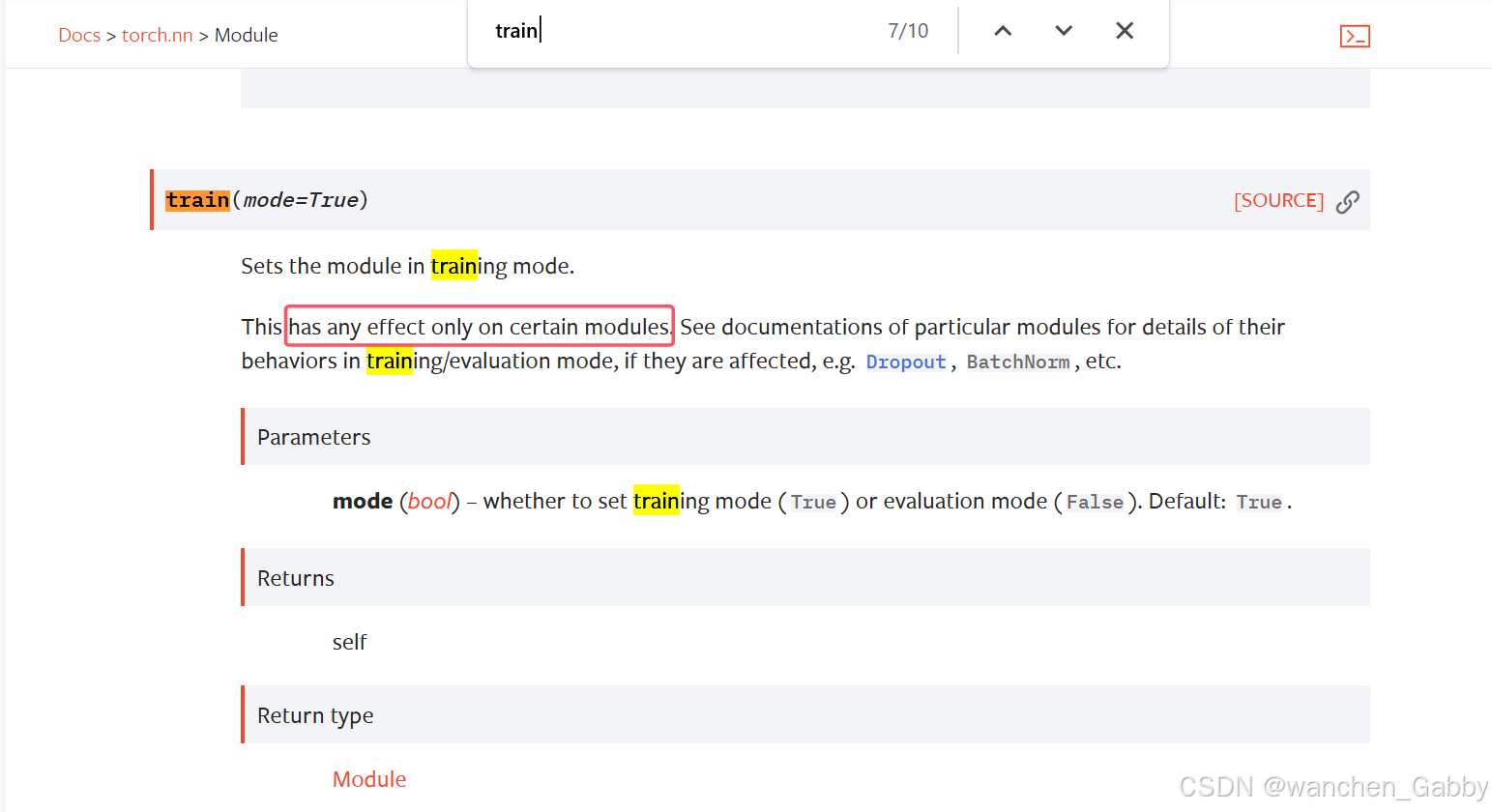The width and height of the screenshot is (1492, 812).
Task: Click the bold 'mode' parameter name
Action: (x=363, y=501)
